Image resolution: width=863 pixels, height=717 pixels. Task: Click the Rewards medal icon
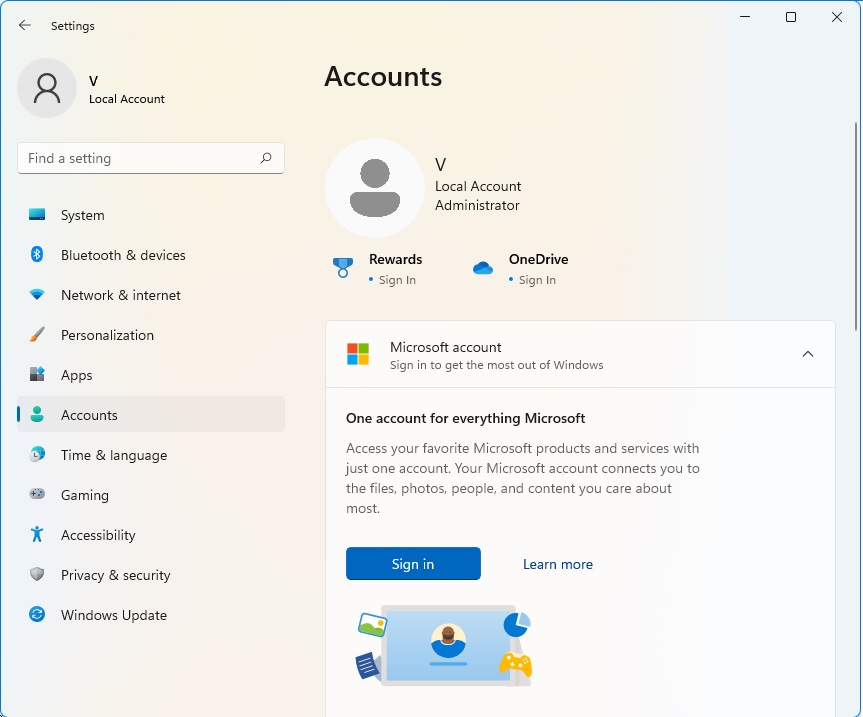[x=342, y=268]
